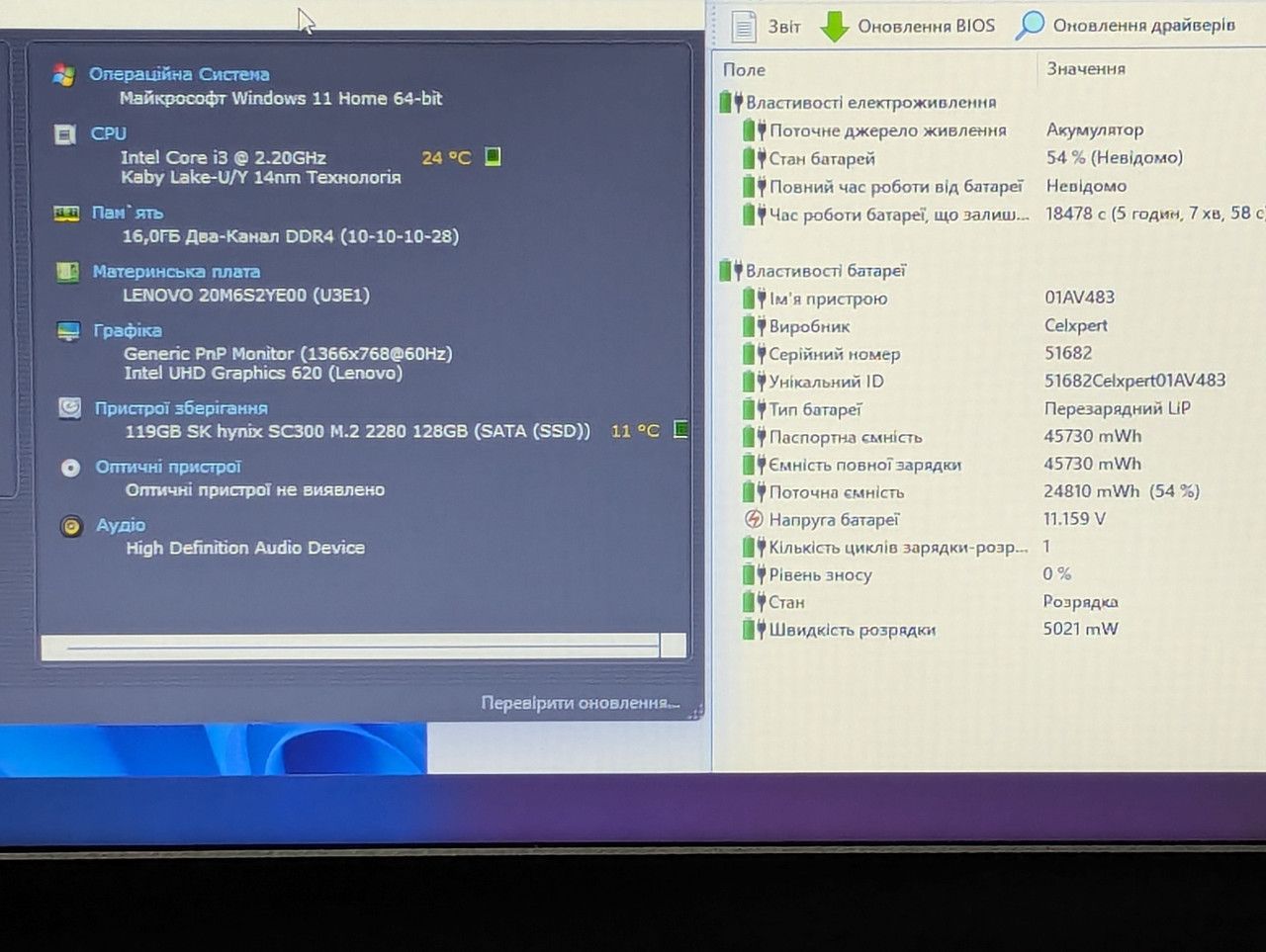Click the battery icon beside Властивості батареї
The height and width of the screenshot is (952, 1266).
coord(731,270)
